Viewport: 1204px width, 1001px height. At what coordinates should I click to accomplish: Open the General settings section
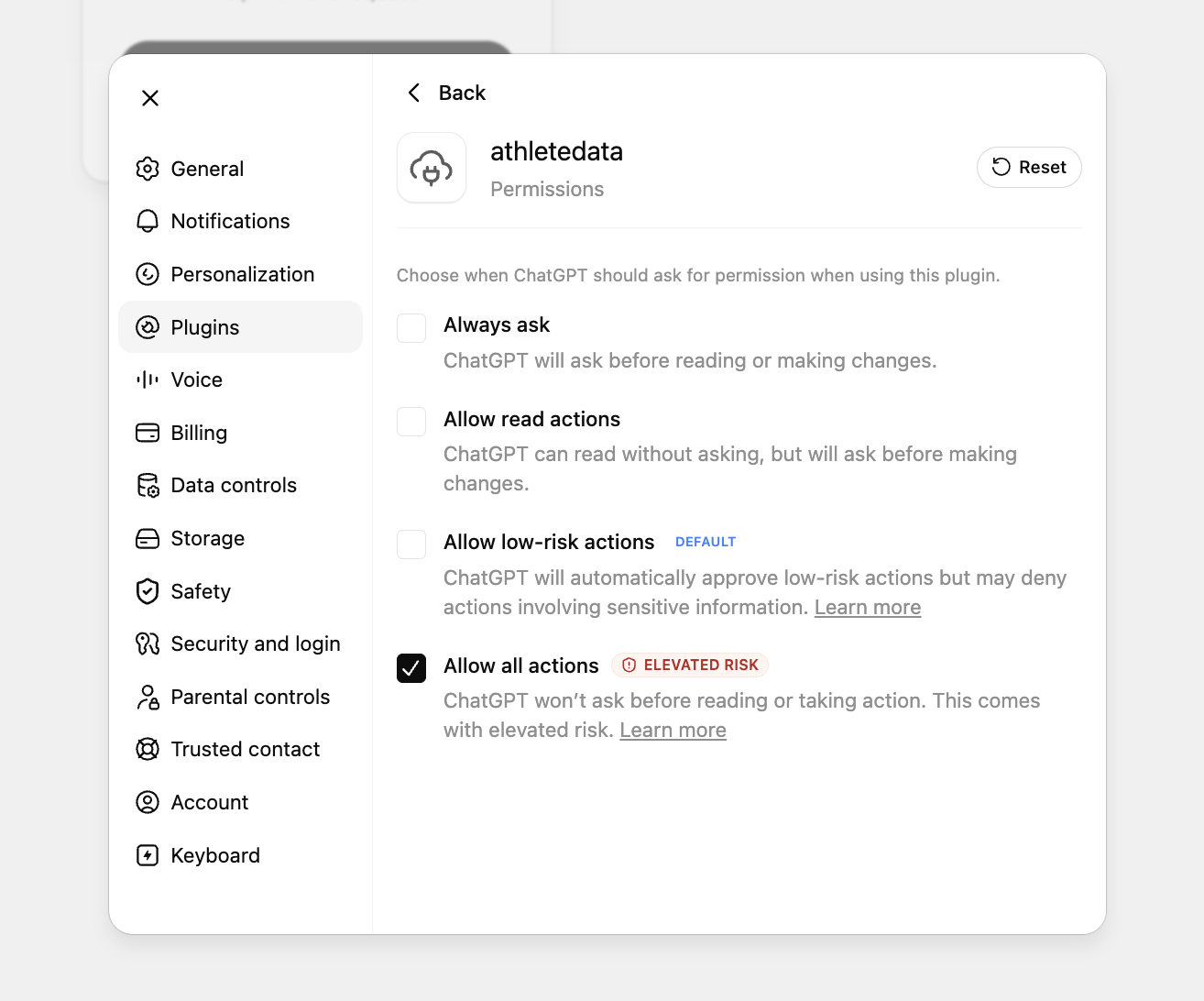(241, 169)
